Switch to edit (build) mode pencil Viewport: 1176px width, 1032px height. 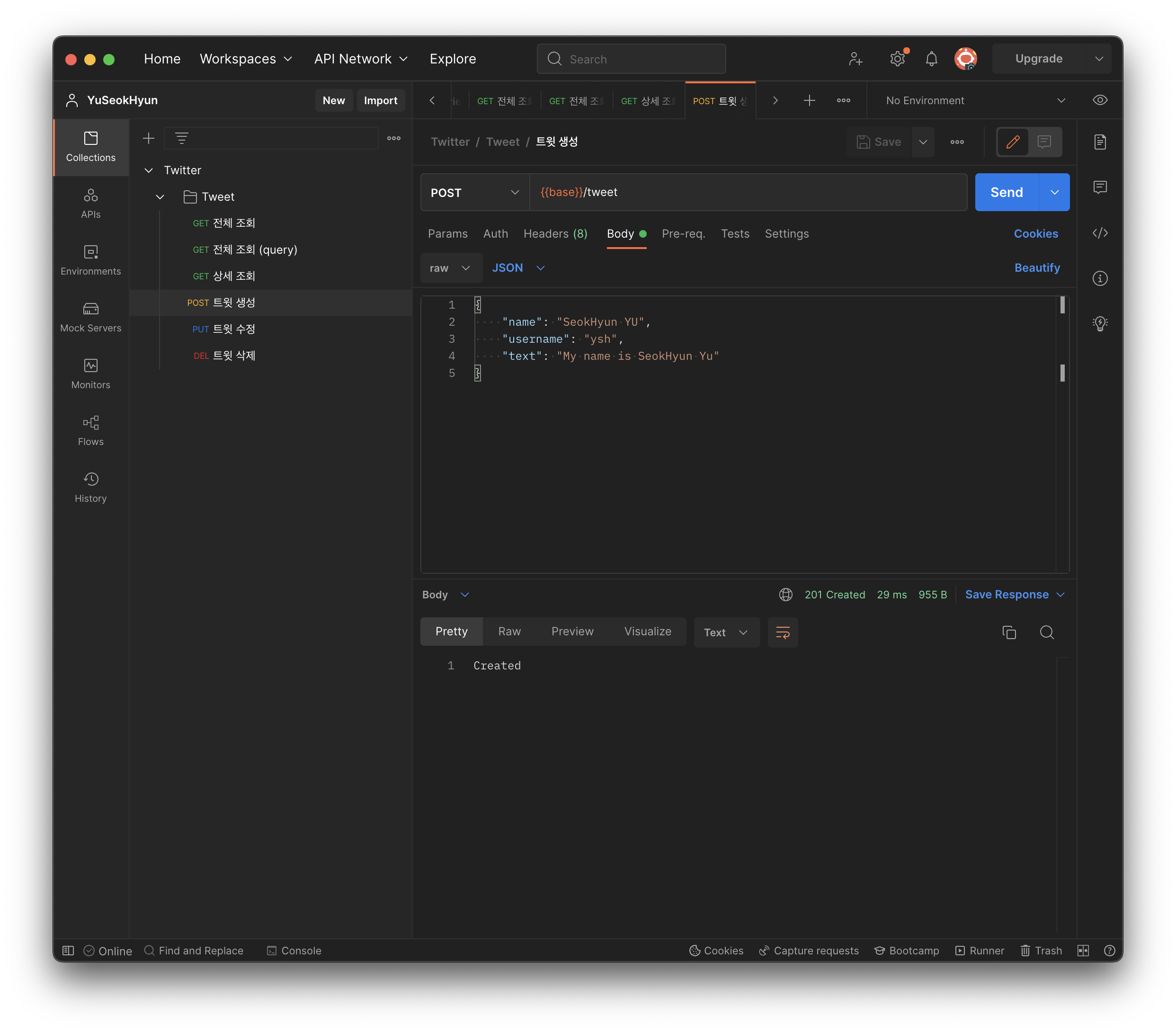[1013, 142]
